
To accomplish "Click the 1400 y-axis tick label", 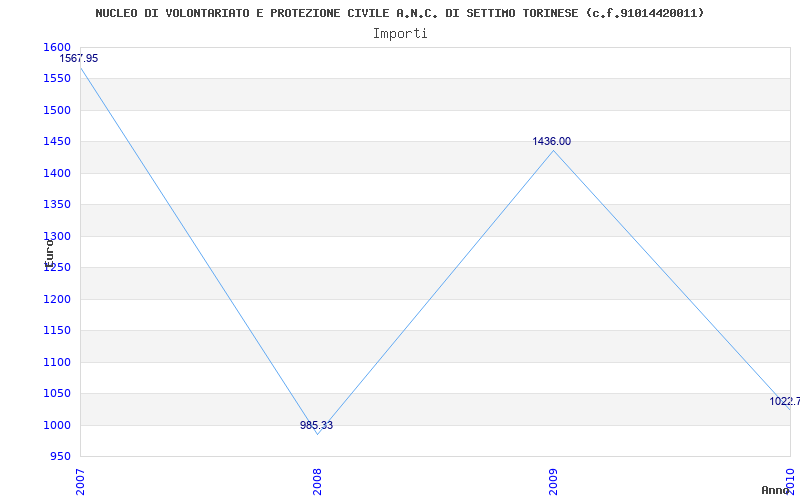I will click(58, 173).
